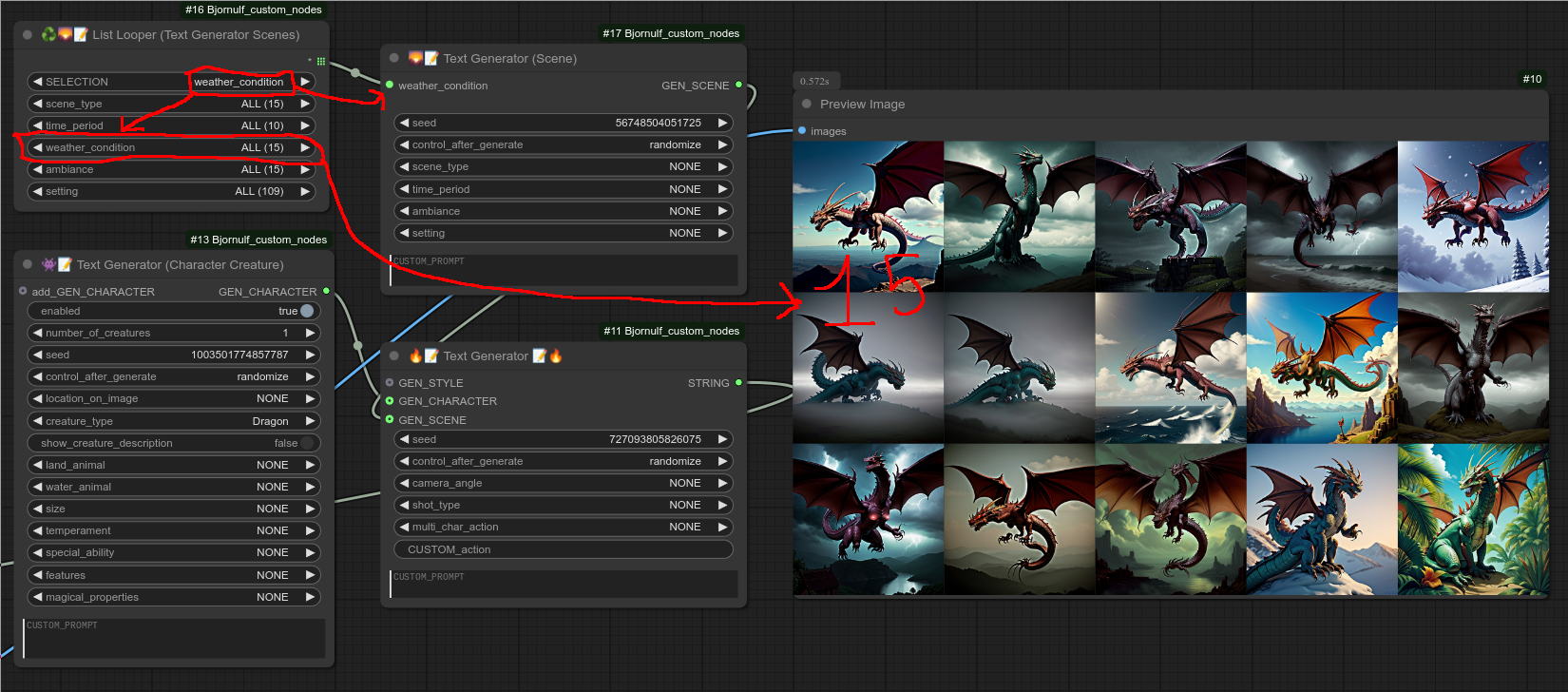Click the GEN_CHARACTER output port on Creature node

[x=326, y=291]
